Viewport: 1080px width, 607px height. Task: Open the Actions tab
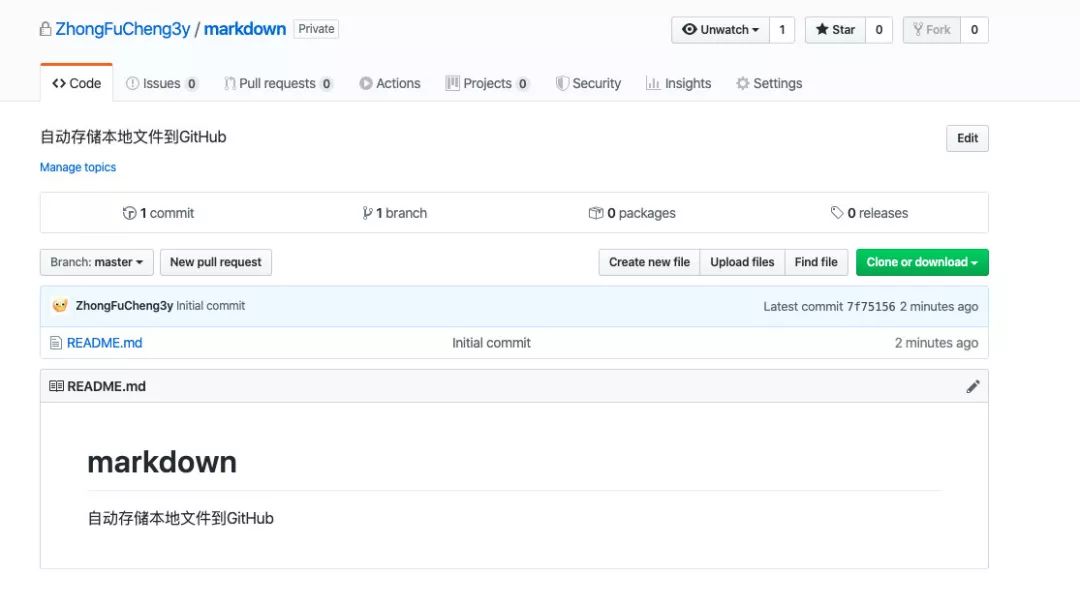[390, 83]
